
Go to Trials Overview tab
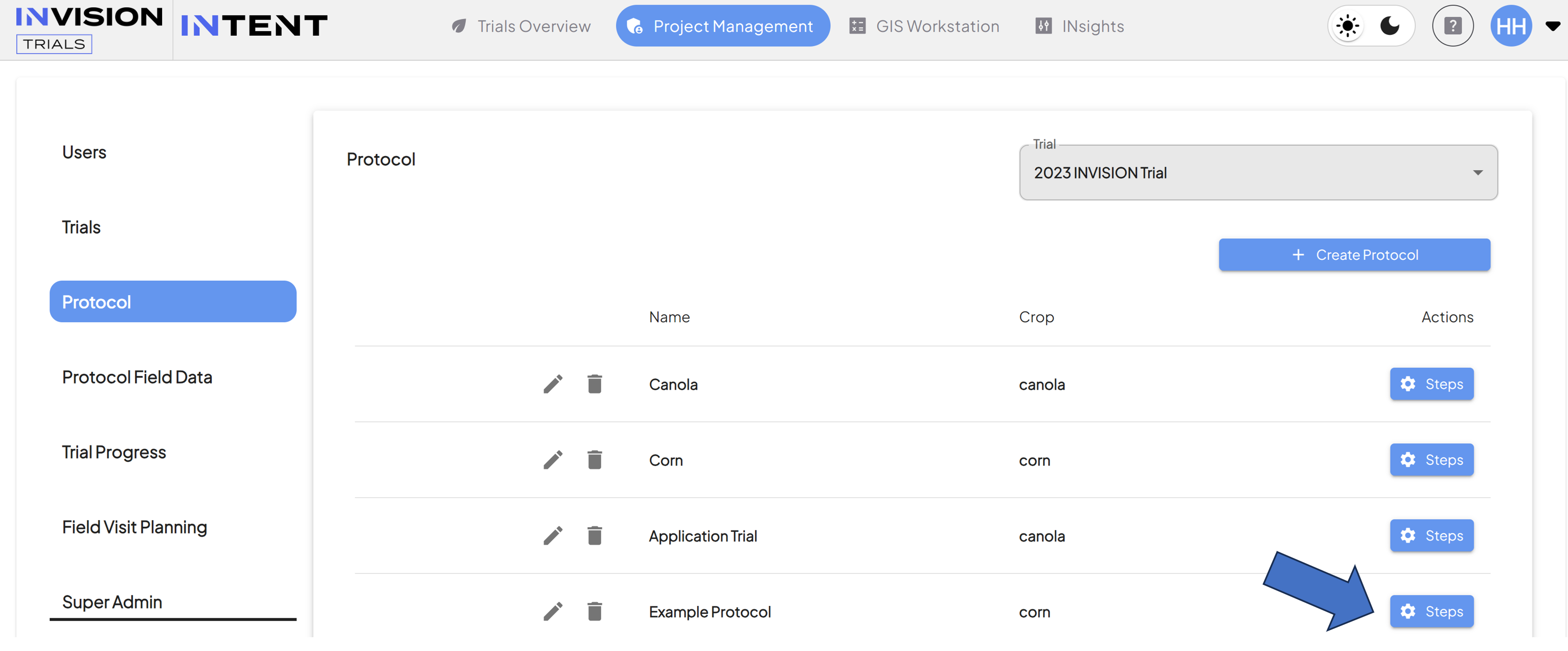pos(520,26)
